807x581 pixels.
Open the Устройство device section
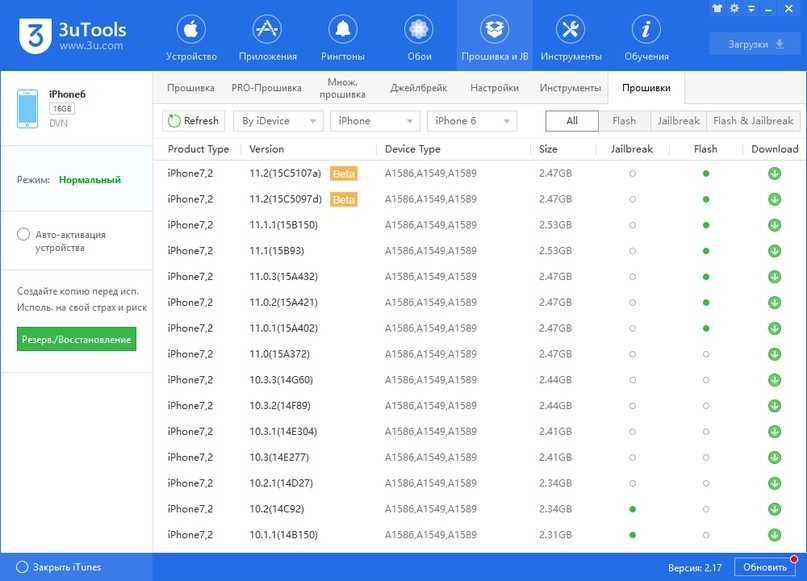pos(192,38)
